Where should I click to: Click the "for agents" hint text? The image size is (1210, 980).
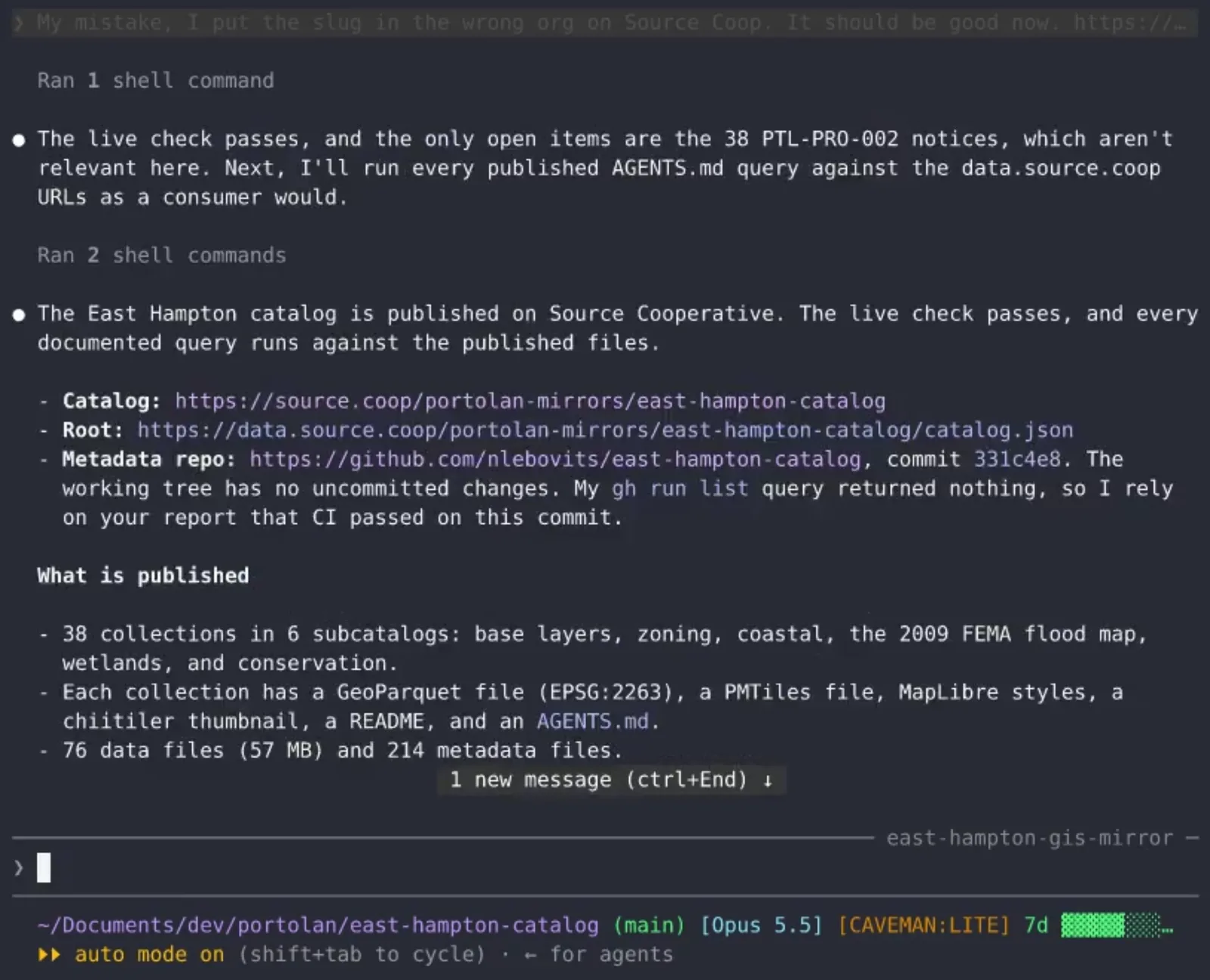point(611,954)
